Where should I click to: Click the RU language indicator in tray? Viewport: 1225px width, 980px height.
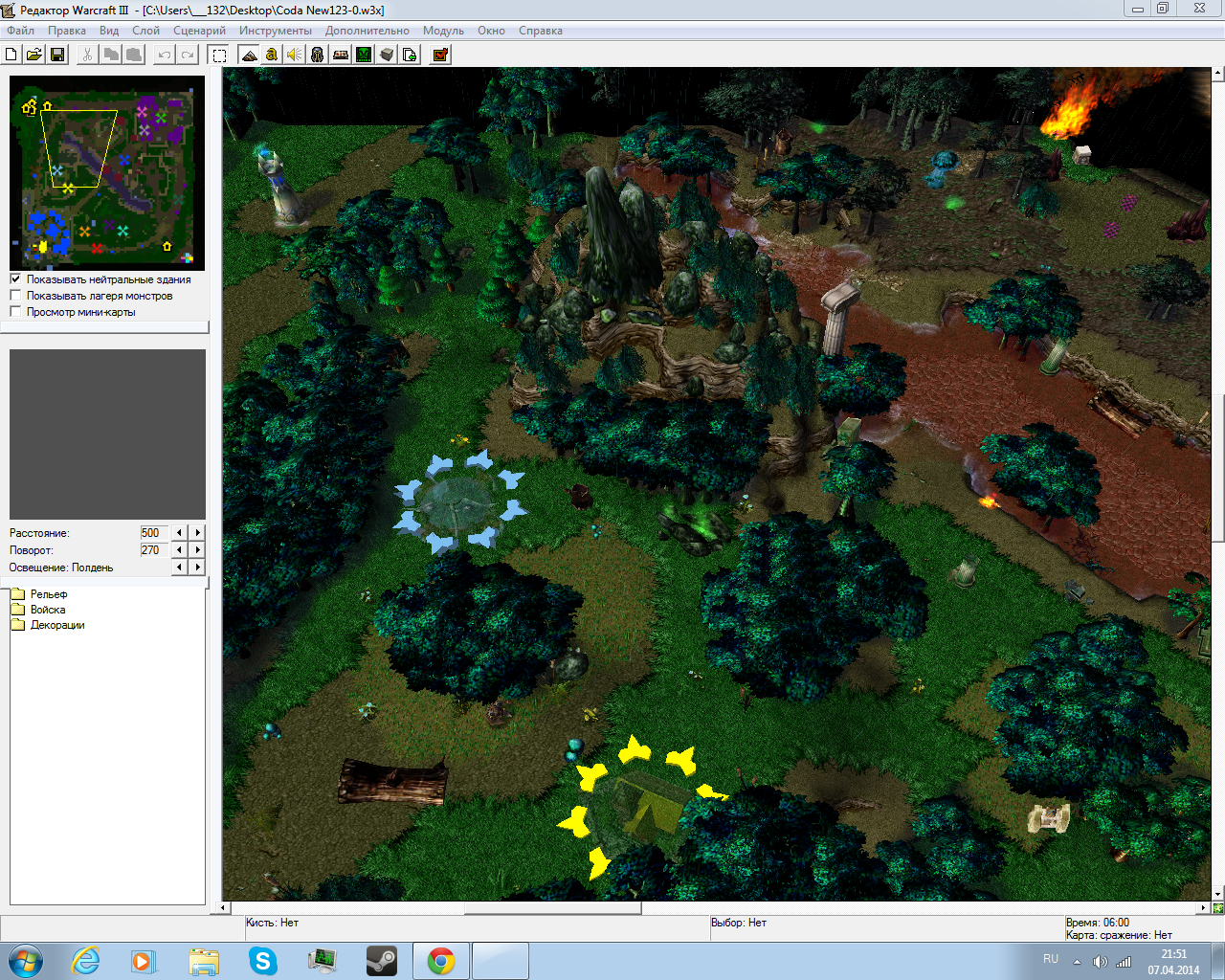pos(1051,959)
